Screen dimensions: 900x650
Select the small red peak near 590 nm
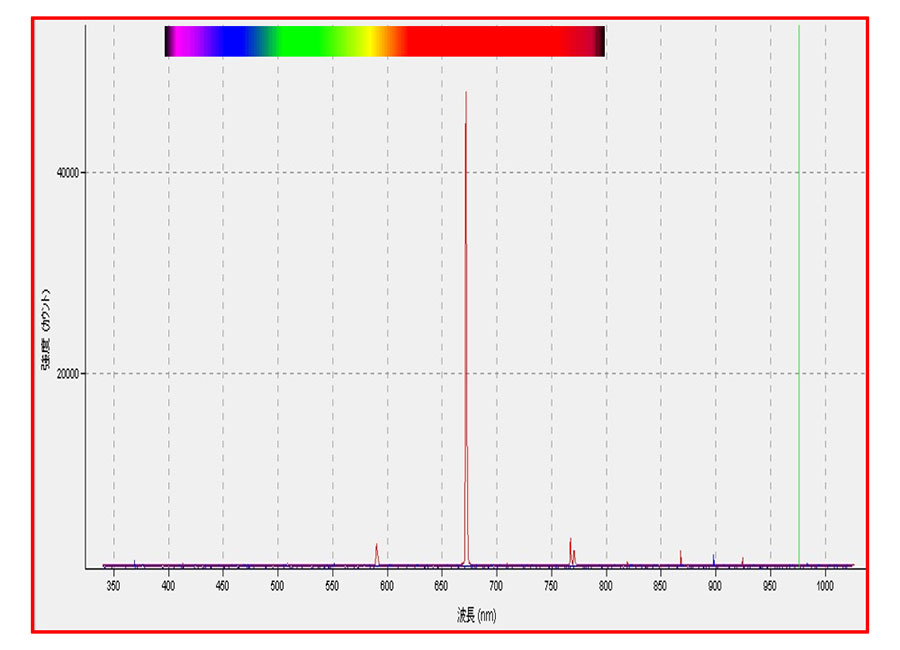tap(377, 553)
